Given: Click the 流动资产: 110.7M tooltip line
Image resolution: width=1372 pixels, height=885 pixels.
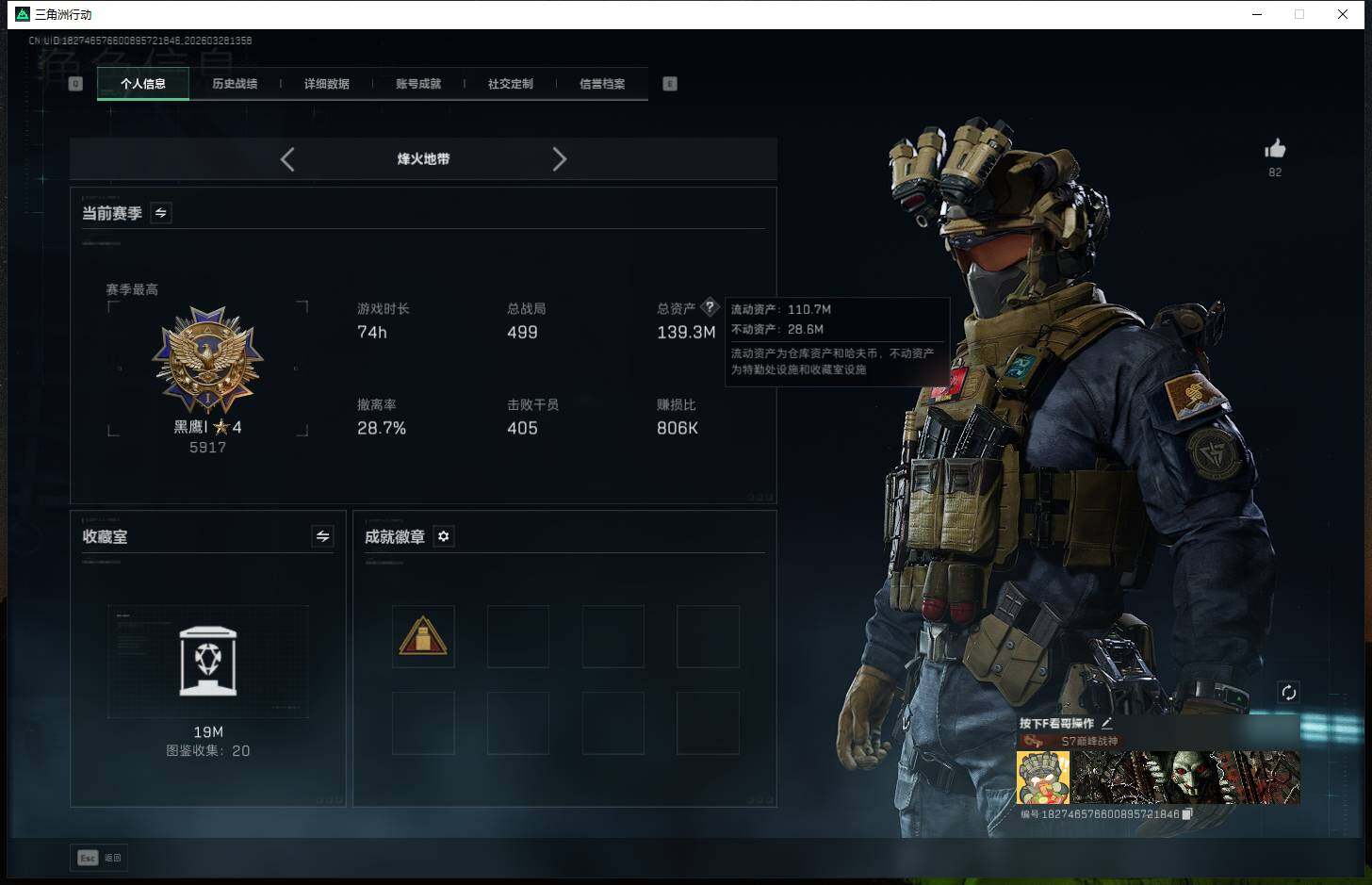Looking at the screenshot, I should [x=781, y=309].
